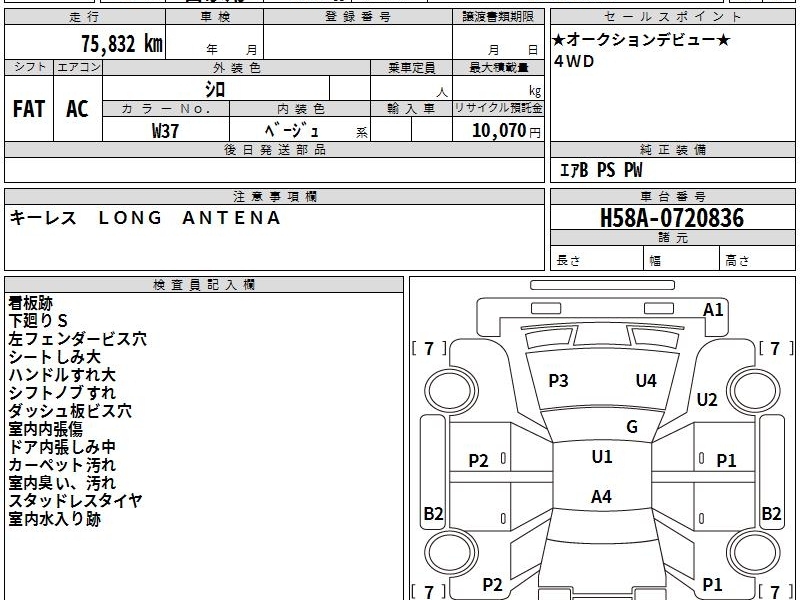Click the P3 mark on the diagram
The height and width of the screenshot is (600, 800).
[558, 381]
